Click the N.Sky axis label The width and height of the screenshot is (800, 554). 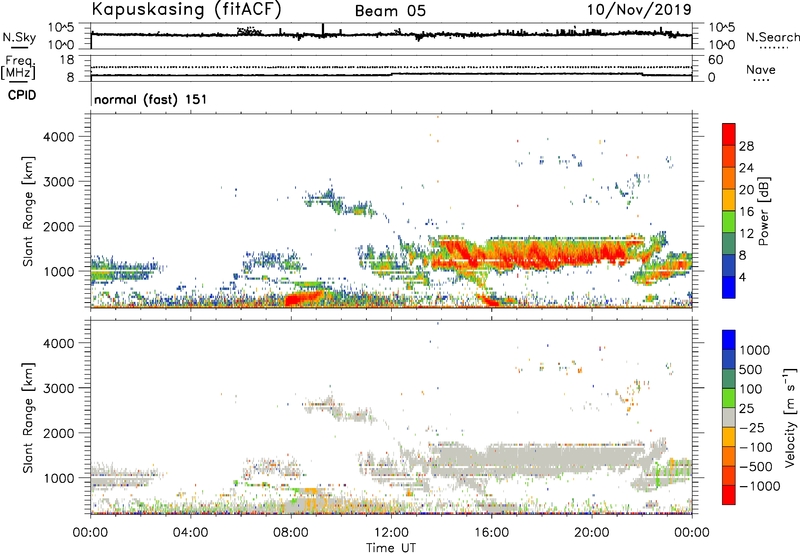point(19,37)
